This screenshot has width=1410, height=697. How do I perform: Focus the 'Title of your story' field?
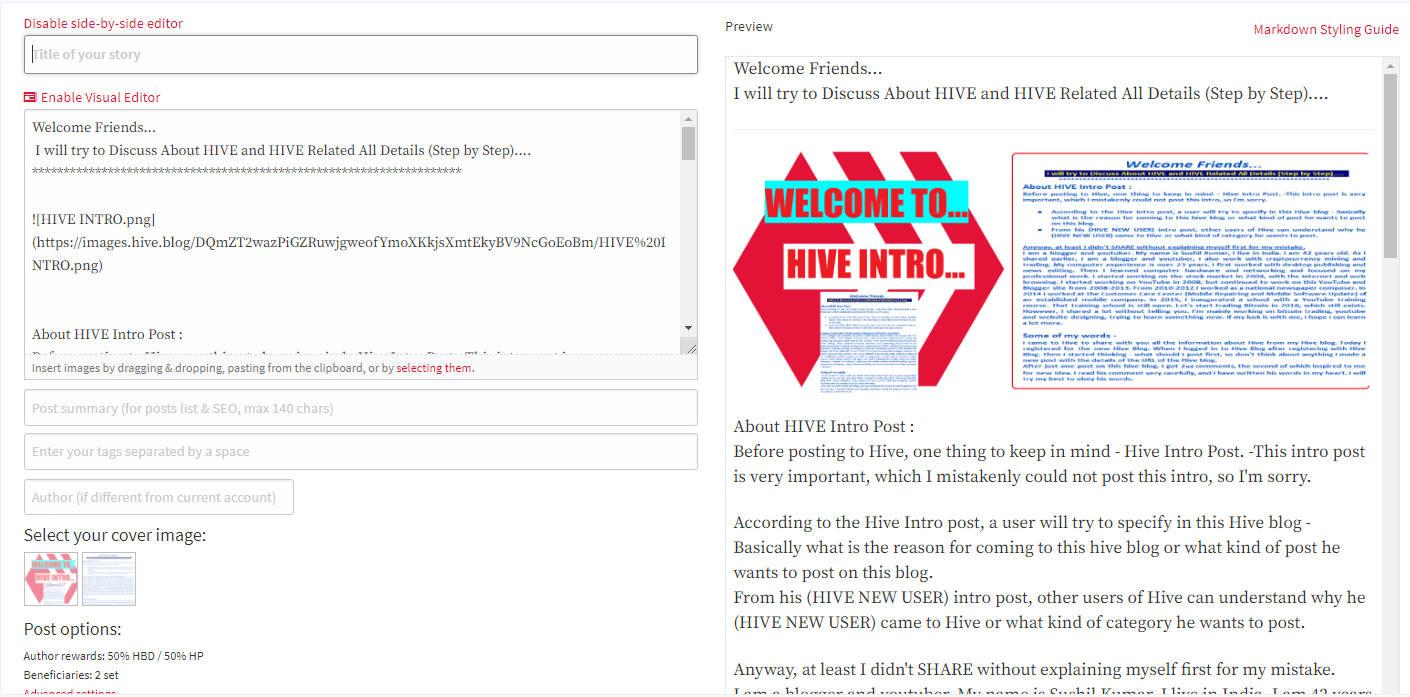(x=361, y=55)
